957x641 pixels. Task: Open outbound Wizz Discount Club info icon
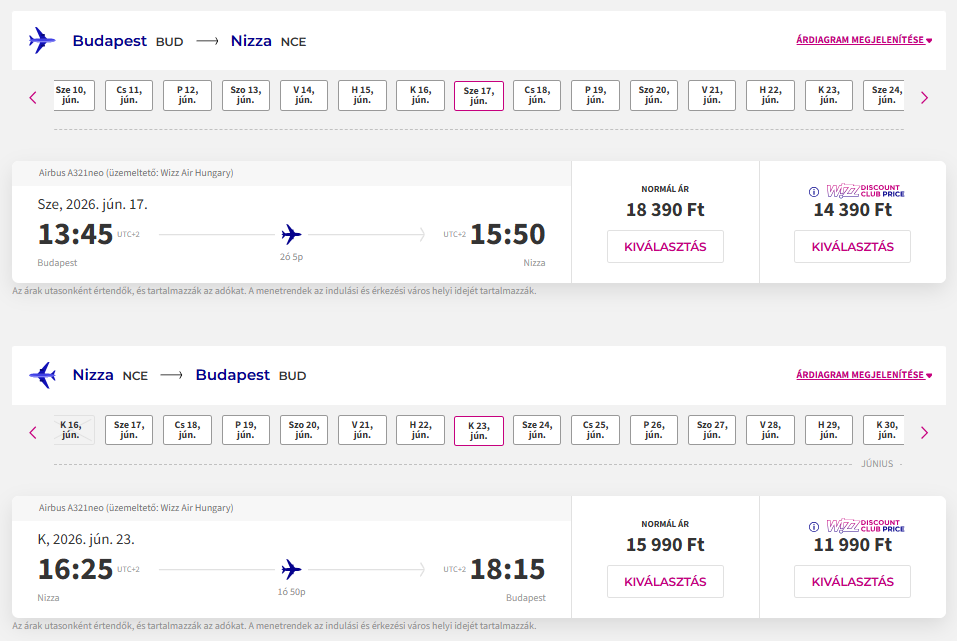[x=813, y=191]
